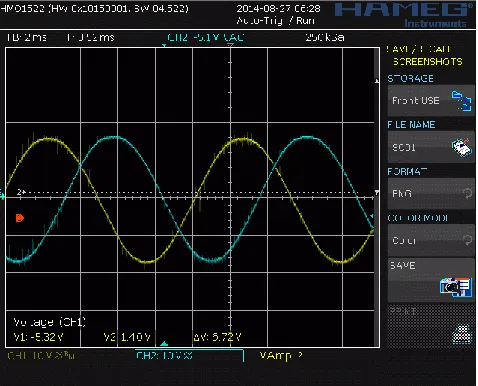Click the FILE NAME section label
The image size is (478, 386).
411,125
